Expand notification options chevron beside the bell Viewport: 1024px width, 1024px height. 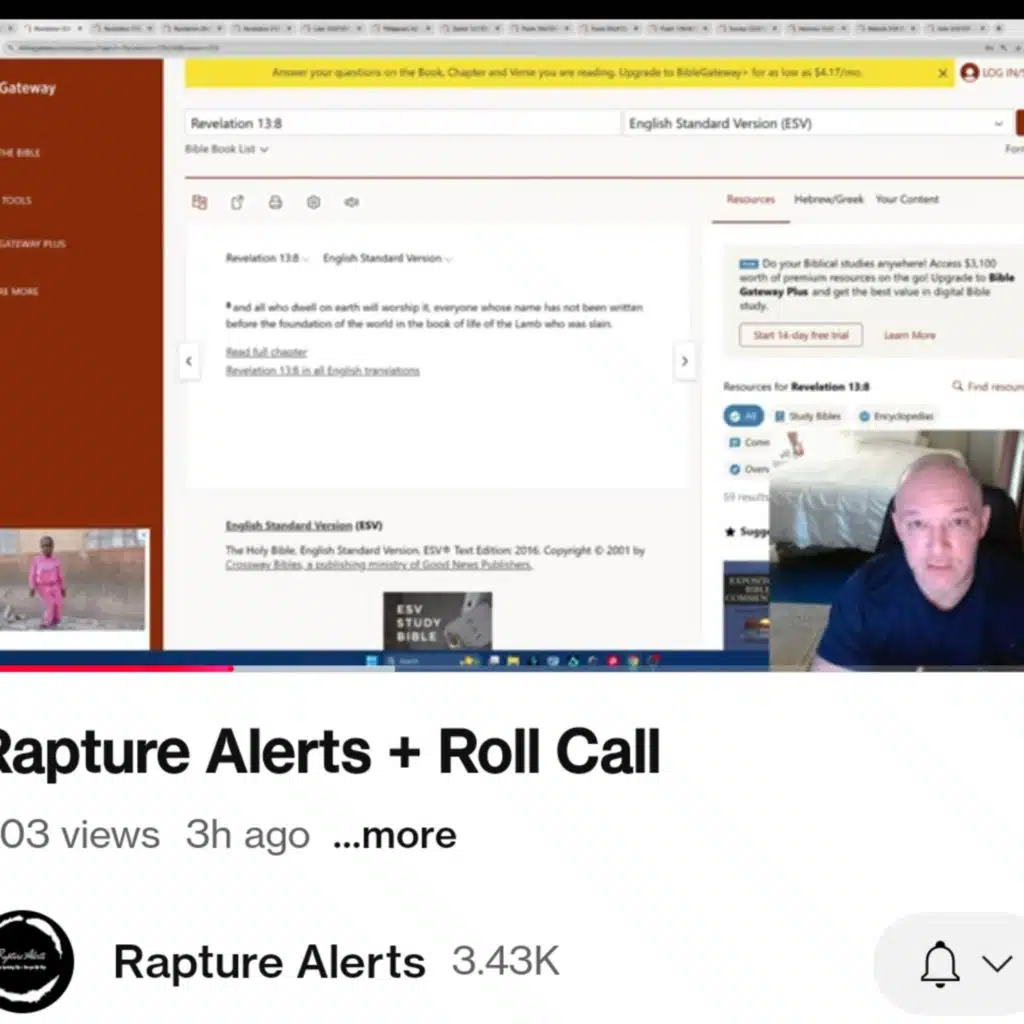point(997,963)
